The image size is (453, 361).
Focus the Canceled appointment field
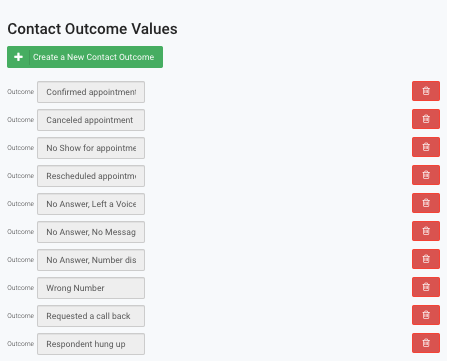pos(91,120)
